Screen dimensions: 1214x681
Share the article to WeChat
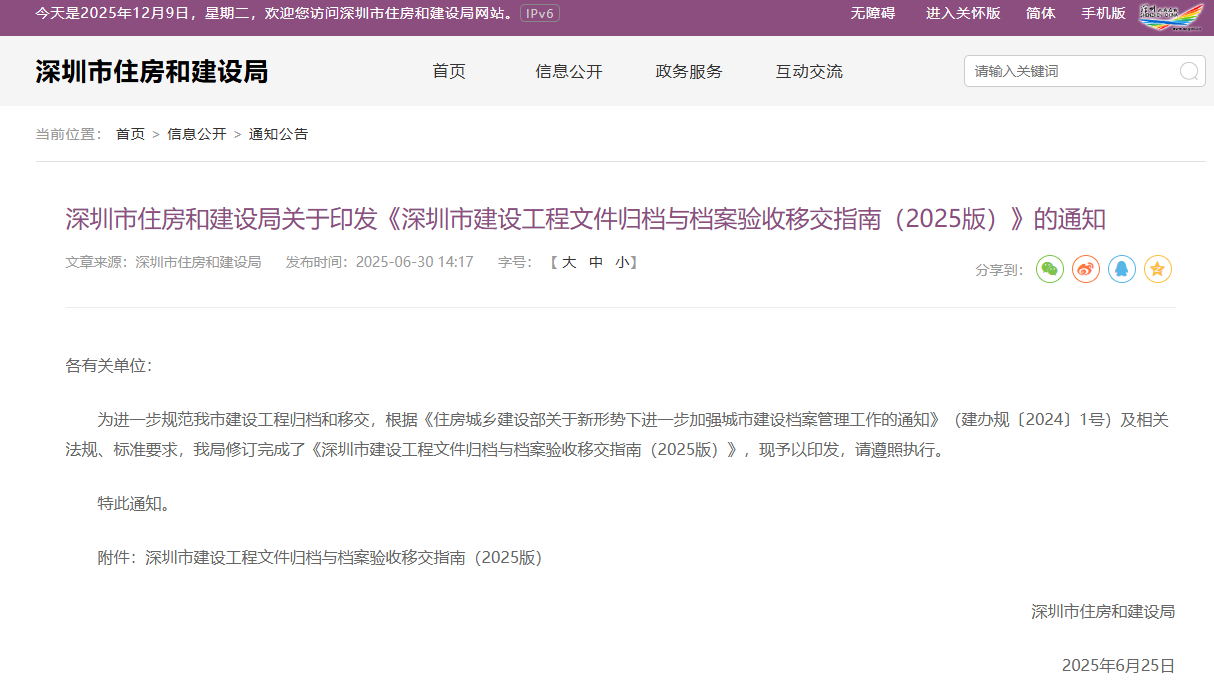(1049, 269)
